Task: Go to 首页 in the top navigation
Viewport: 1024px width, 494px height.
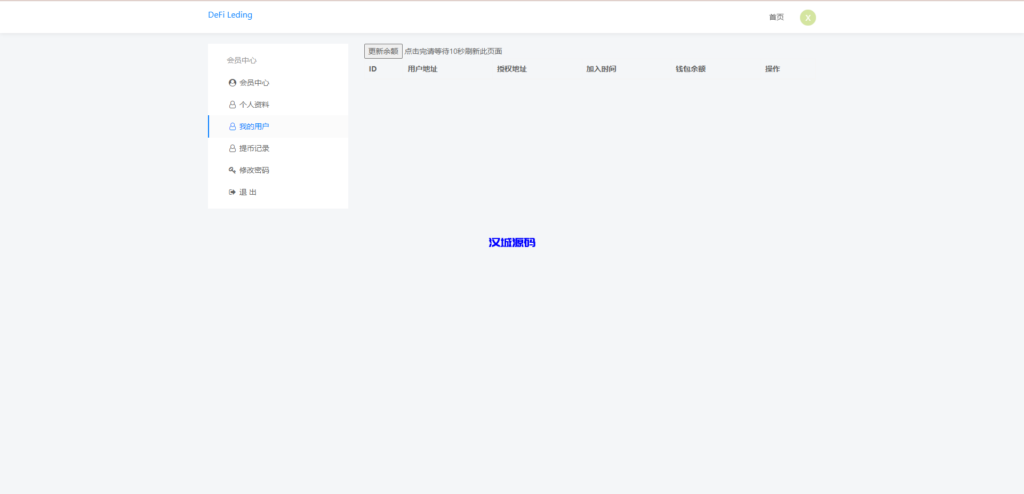Action: (776, 17)
